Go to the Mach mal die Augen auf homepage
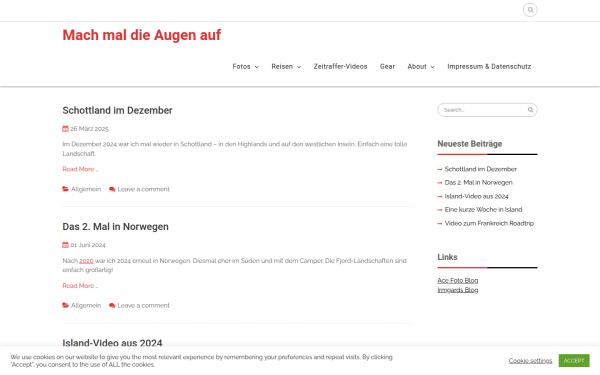This screenshot has width=600, height=375. (142, 35)
